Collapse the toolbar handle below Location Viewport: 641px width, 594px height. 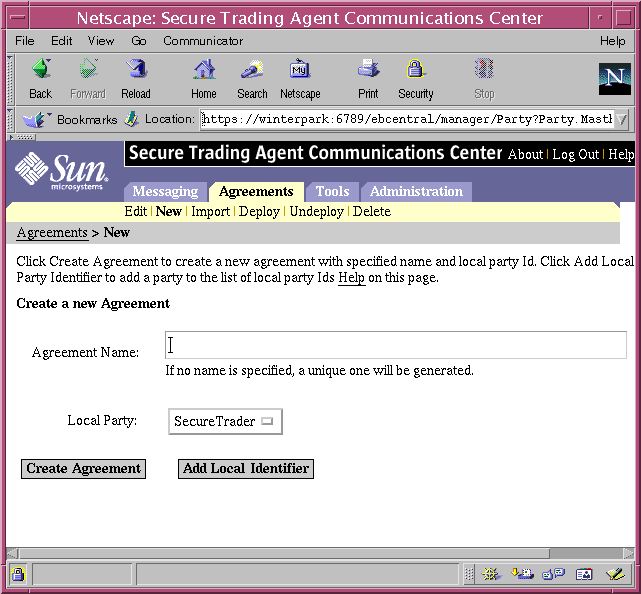pyautogui.click(x=22, y=137)
